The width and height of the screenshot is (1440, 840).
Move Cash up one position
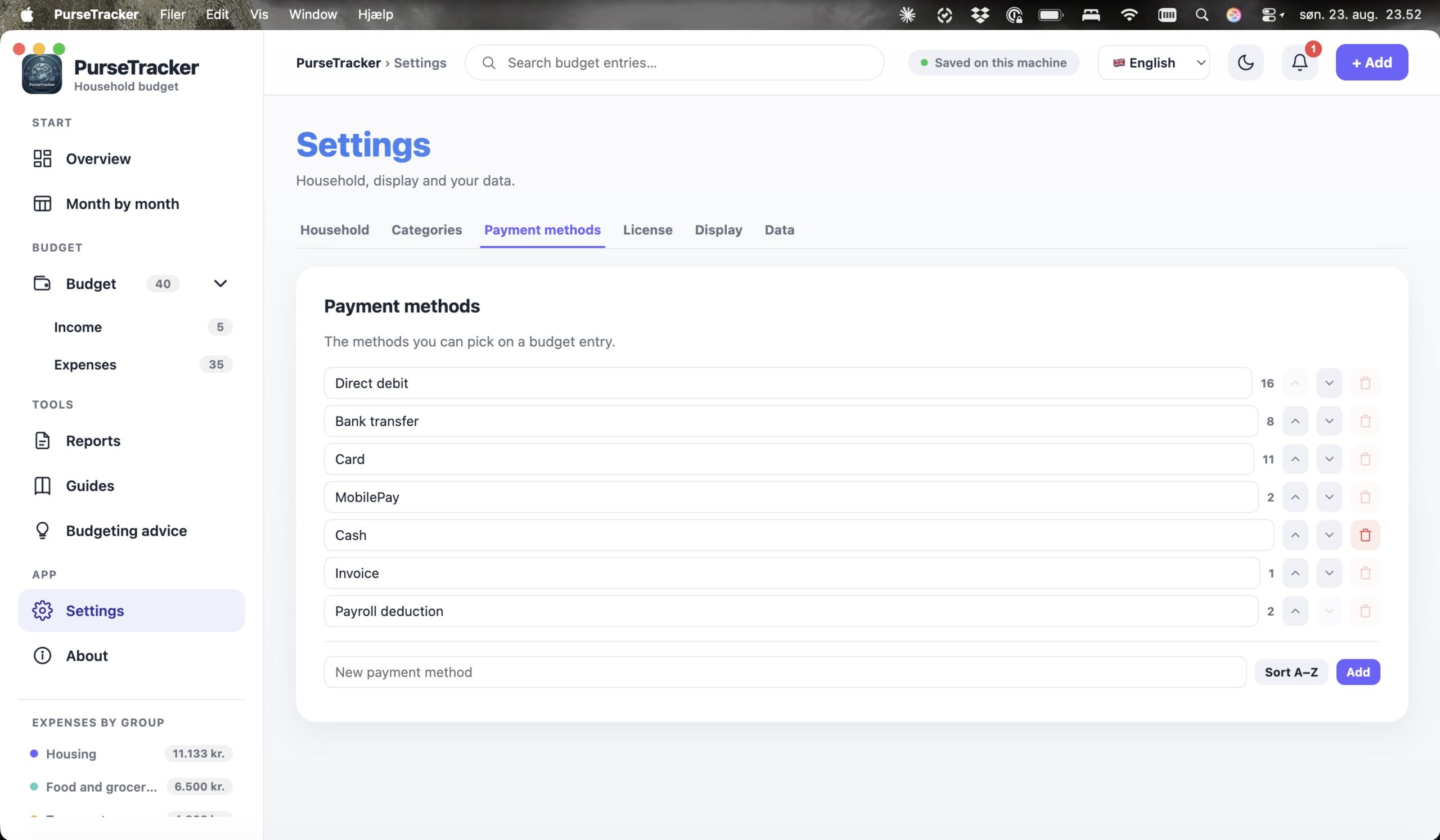point(1295,535)
